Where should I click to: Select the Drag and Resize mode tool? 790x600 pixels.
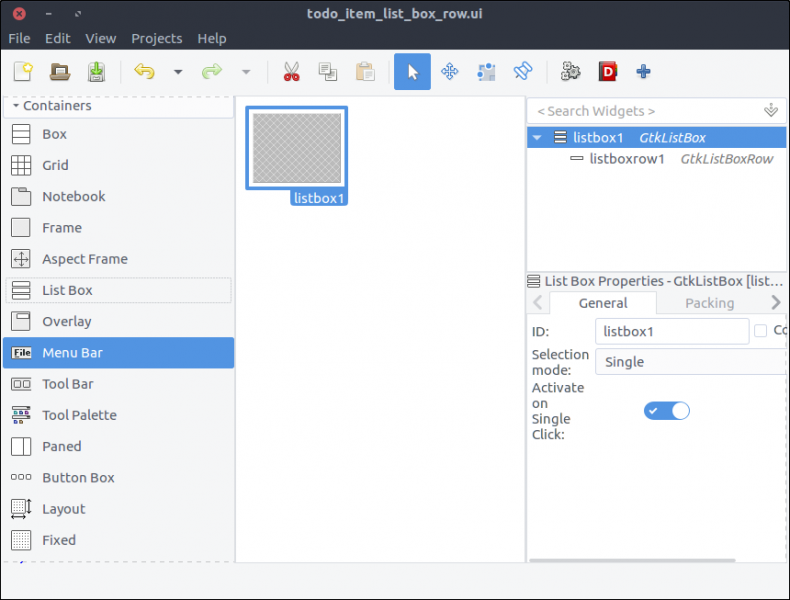pyautogui.click(x=450, y=72)
